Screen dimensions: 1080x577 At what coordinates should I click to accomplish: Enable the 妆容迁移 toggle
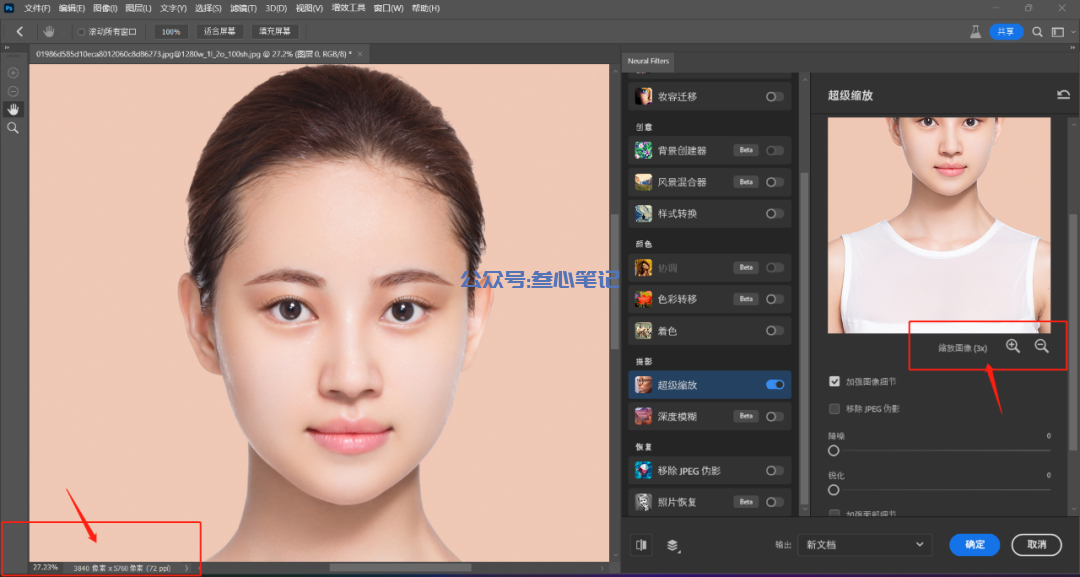[775, 97]
